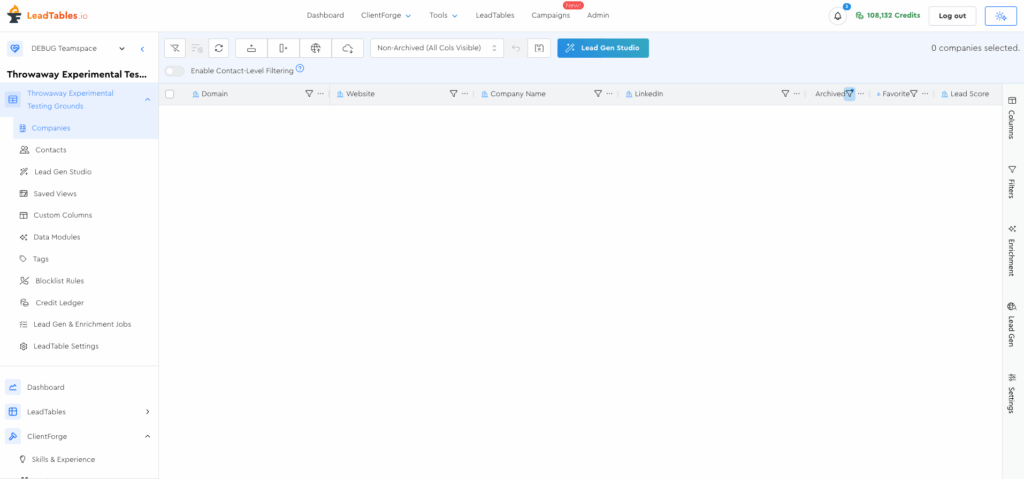Click the active Archived column filter icon

pyautogui.click(x=849, y=94)
